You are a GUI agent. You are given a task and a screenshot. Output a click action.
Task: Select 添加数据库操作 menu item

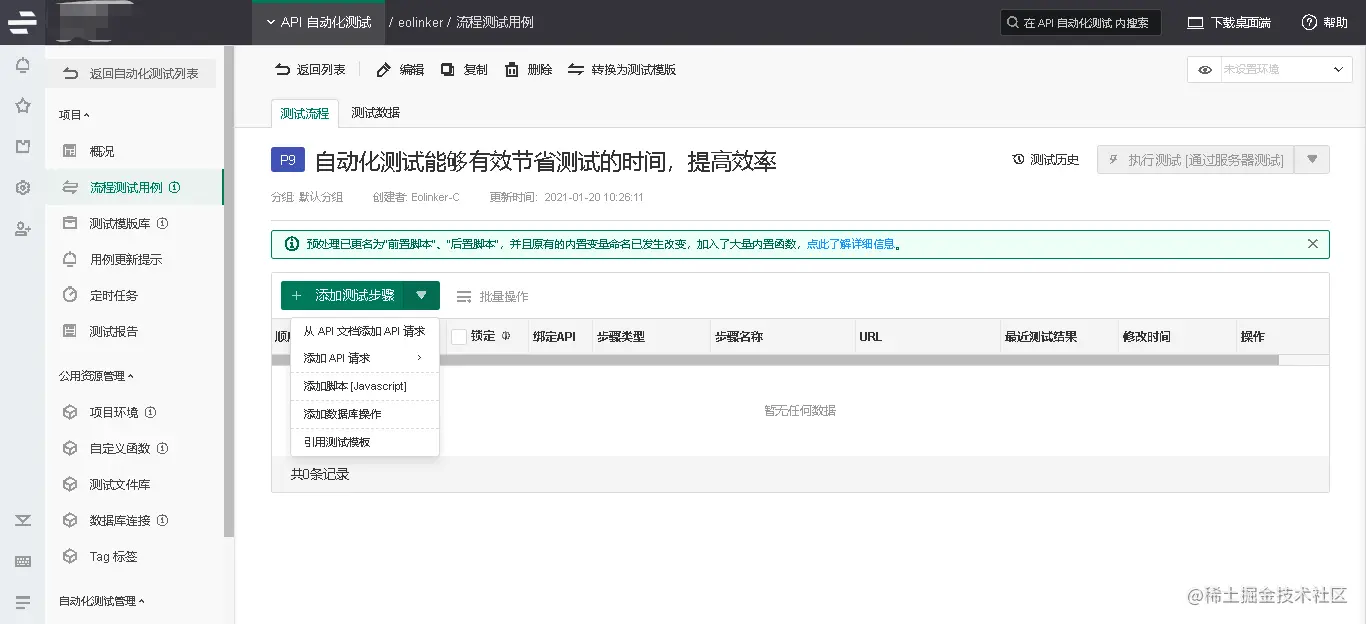tap(365, 414)
